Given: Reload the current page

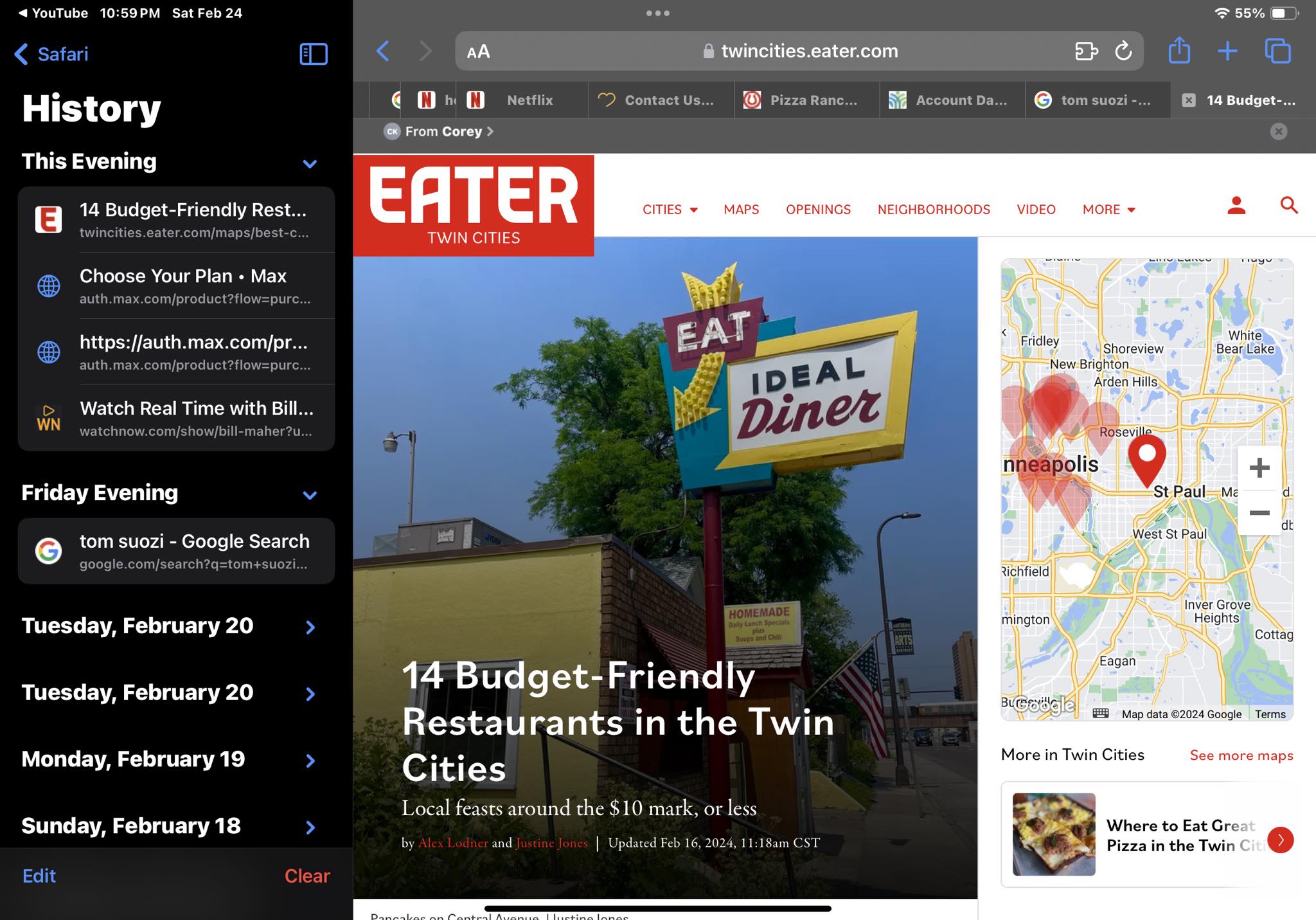Looking at the screenshot, I should [1123, 51].
